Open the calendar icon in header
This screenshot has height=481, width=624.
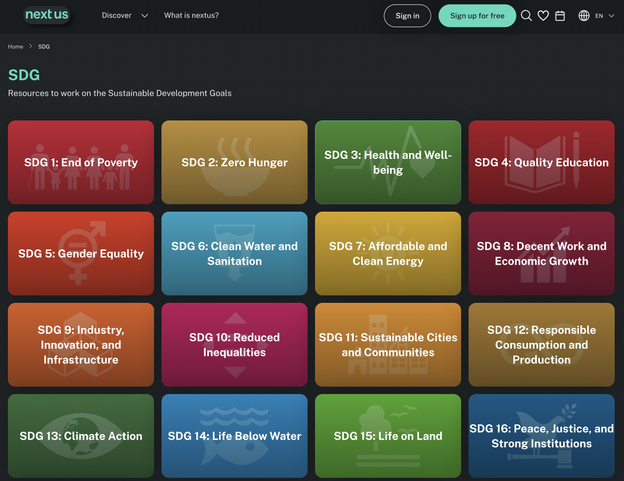tap(560, 16)
